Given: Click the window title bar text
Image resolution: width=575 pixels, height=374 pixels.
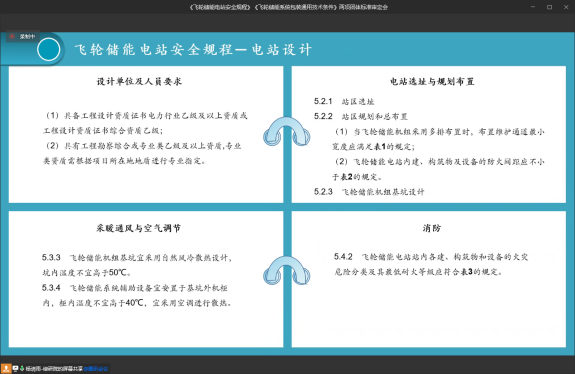Looking at the screenshot, I should click(289, 7).
